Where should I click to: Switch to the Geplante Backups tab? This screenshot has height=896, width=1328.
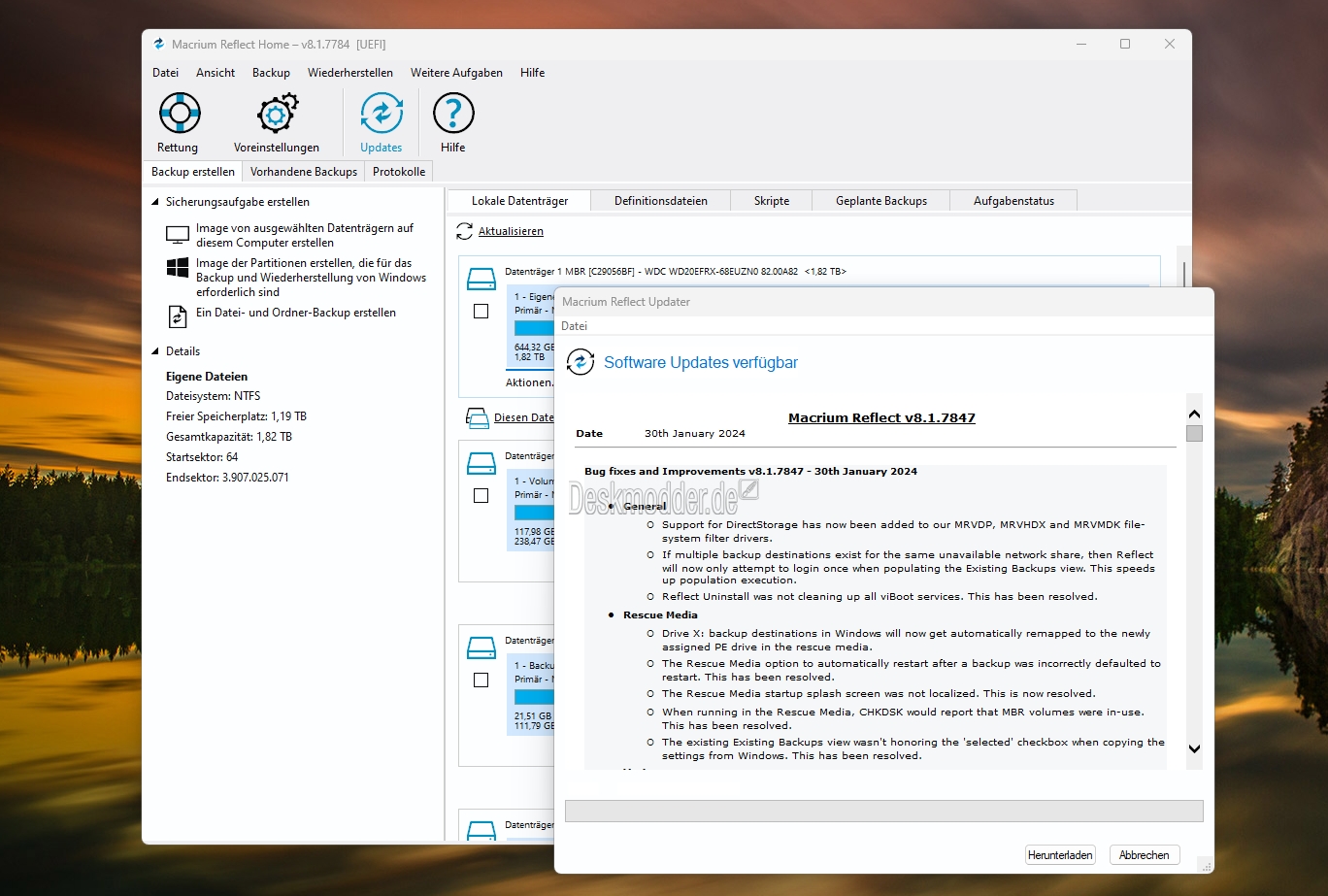pos(881,201)
